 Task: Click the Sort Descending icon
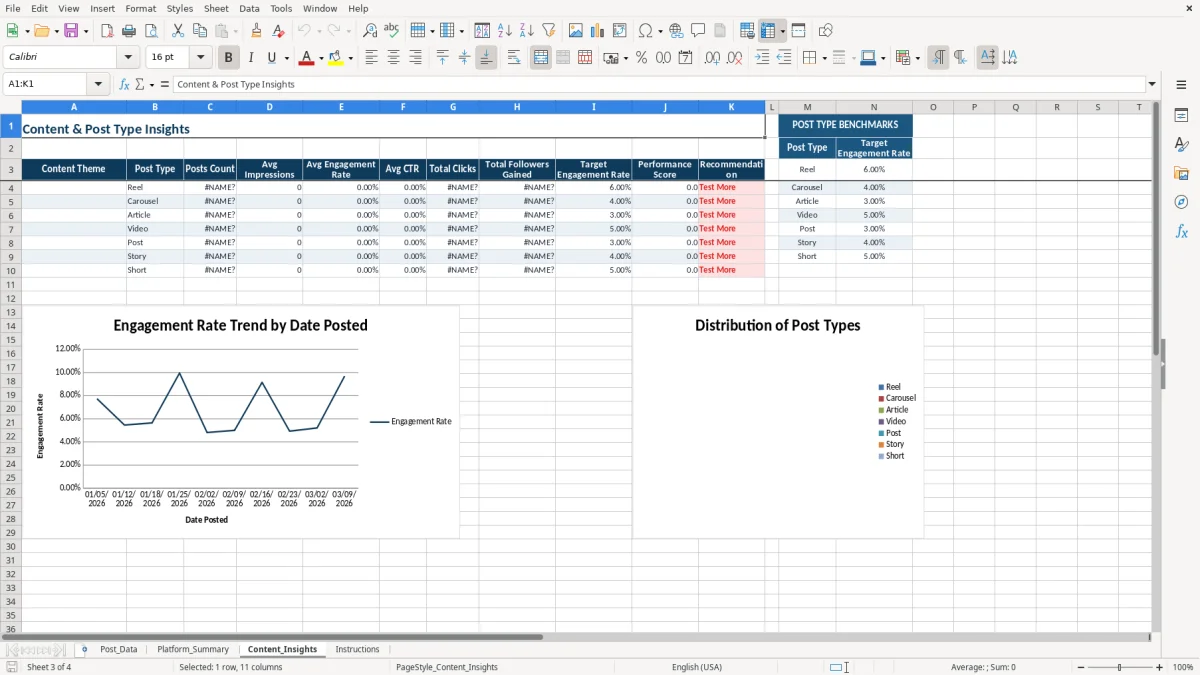click(526, 31)
